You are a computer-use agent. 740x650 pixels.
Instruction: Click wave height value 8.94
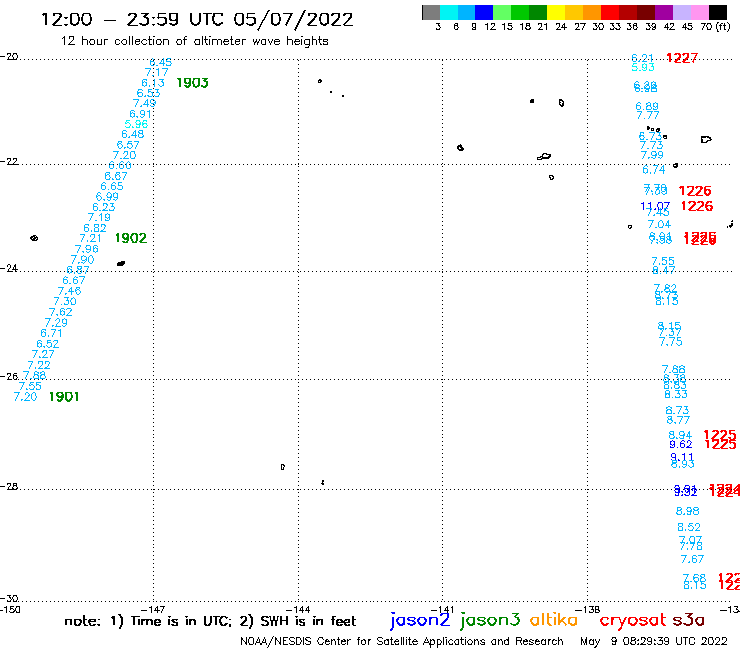coord(680,435)
